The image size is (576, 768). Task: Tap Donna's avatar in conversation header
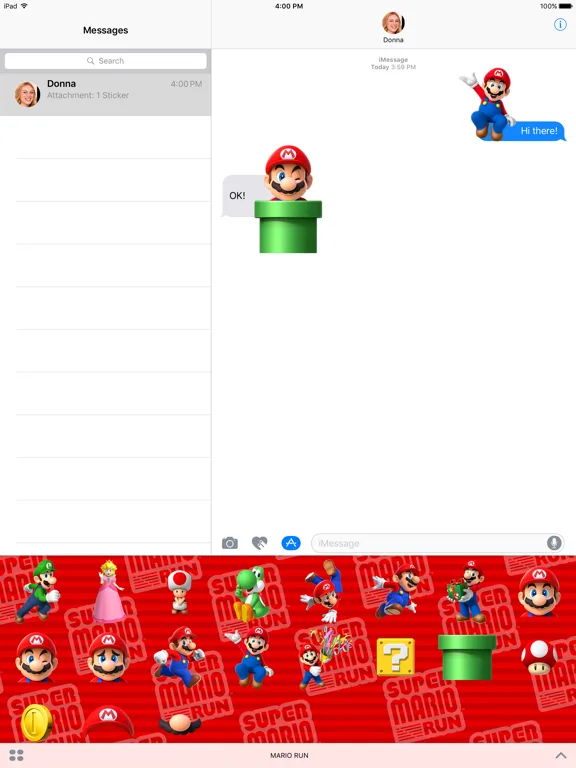coord(393,23)
